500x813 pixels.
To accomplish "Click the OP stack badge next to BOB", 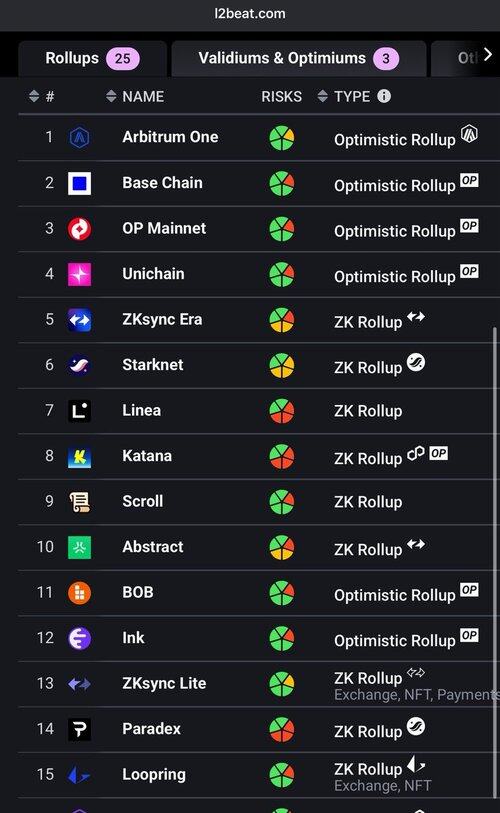I will click(469, 590).
